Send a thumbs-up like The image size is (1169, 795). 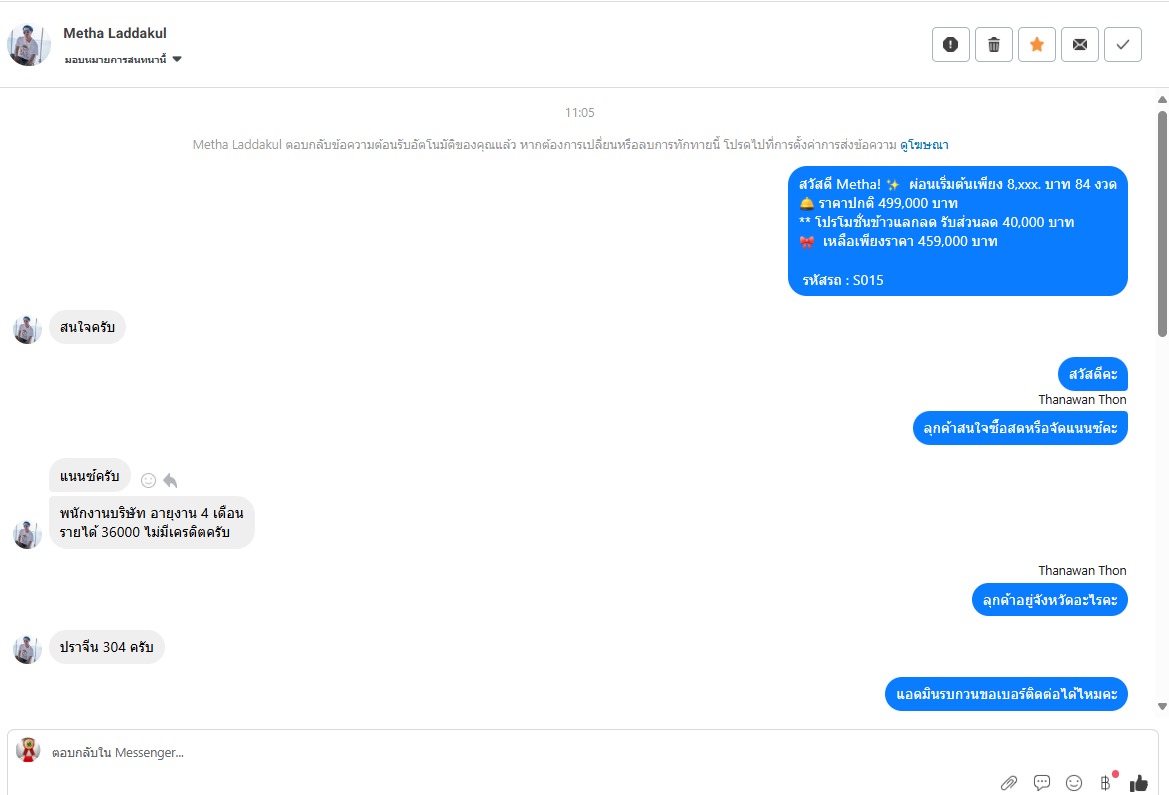1138,783
